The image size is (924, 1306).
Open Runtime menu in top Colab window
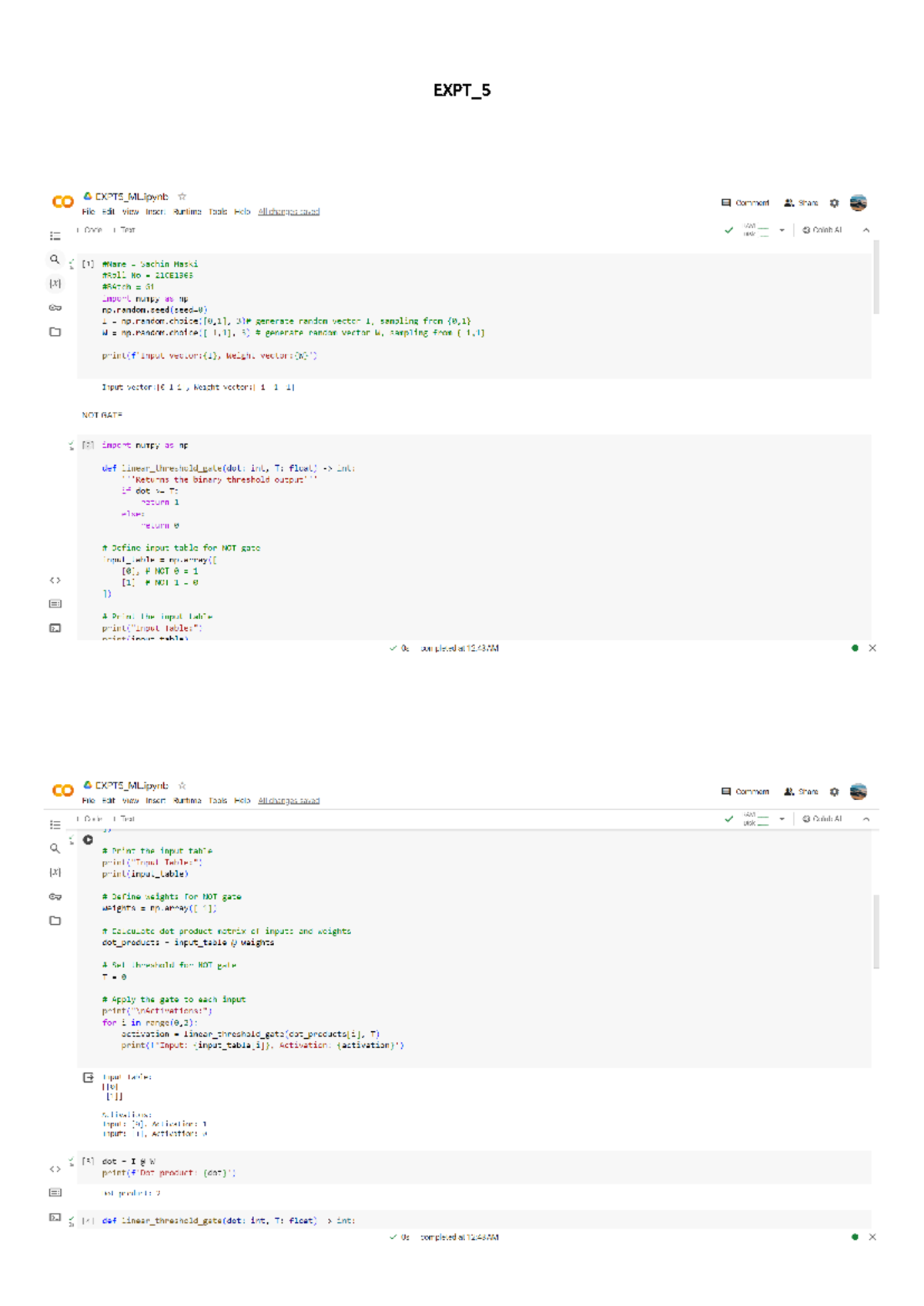(x=187, y=212)
